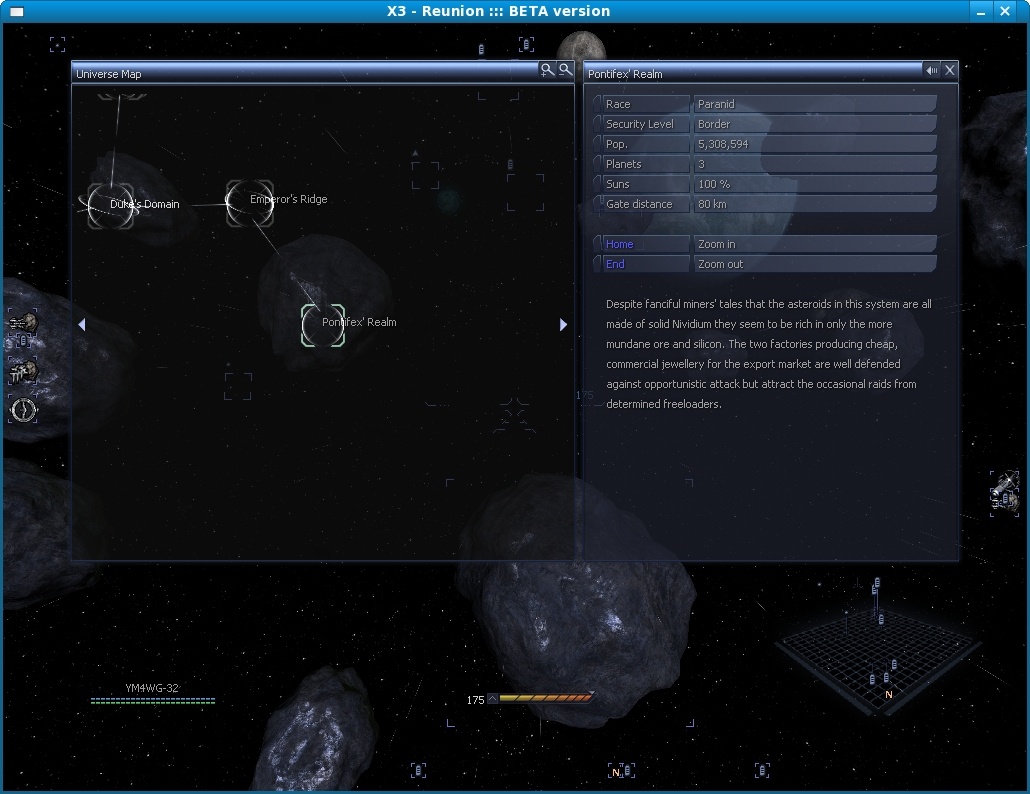Target the small container marker under left ship icon

[x=22, y=341]
